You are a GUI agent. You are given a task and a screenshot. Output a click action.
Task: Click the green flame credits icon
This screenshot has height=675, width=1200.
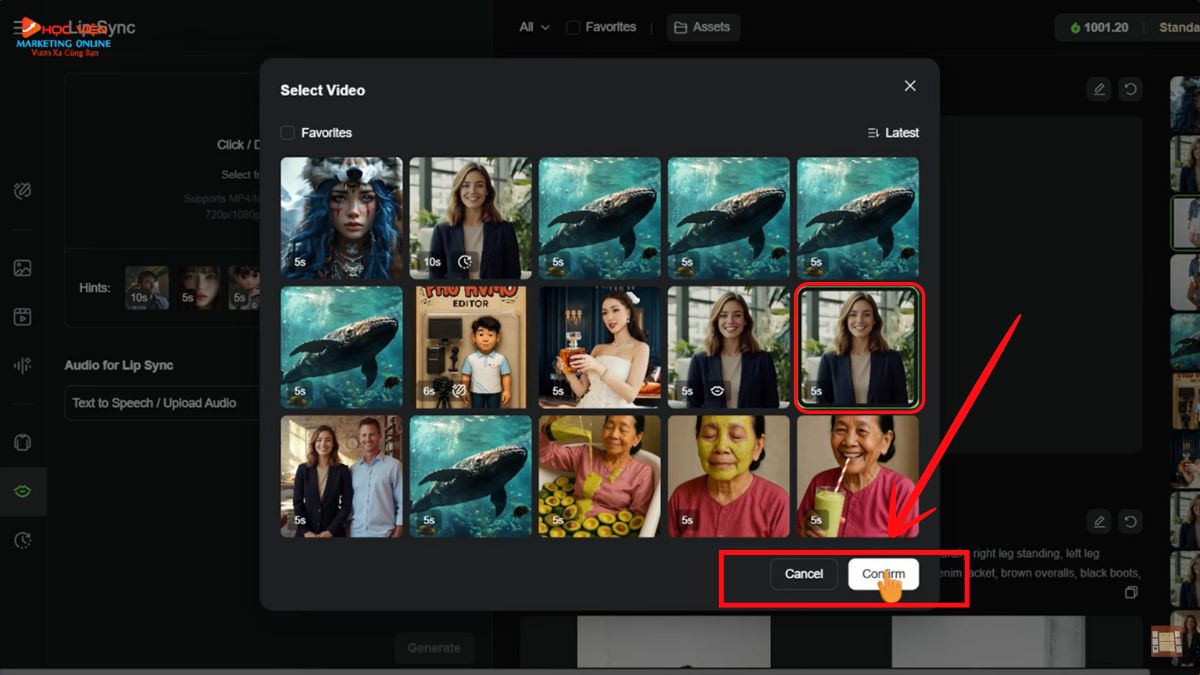click(1075, 28)
